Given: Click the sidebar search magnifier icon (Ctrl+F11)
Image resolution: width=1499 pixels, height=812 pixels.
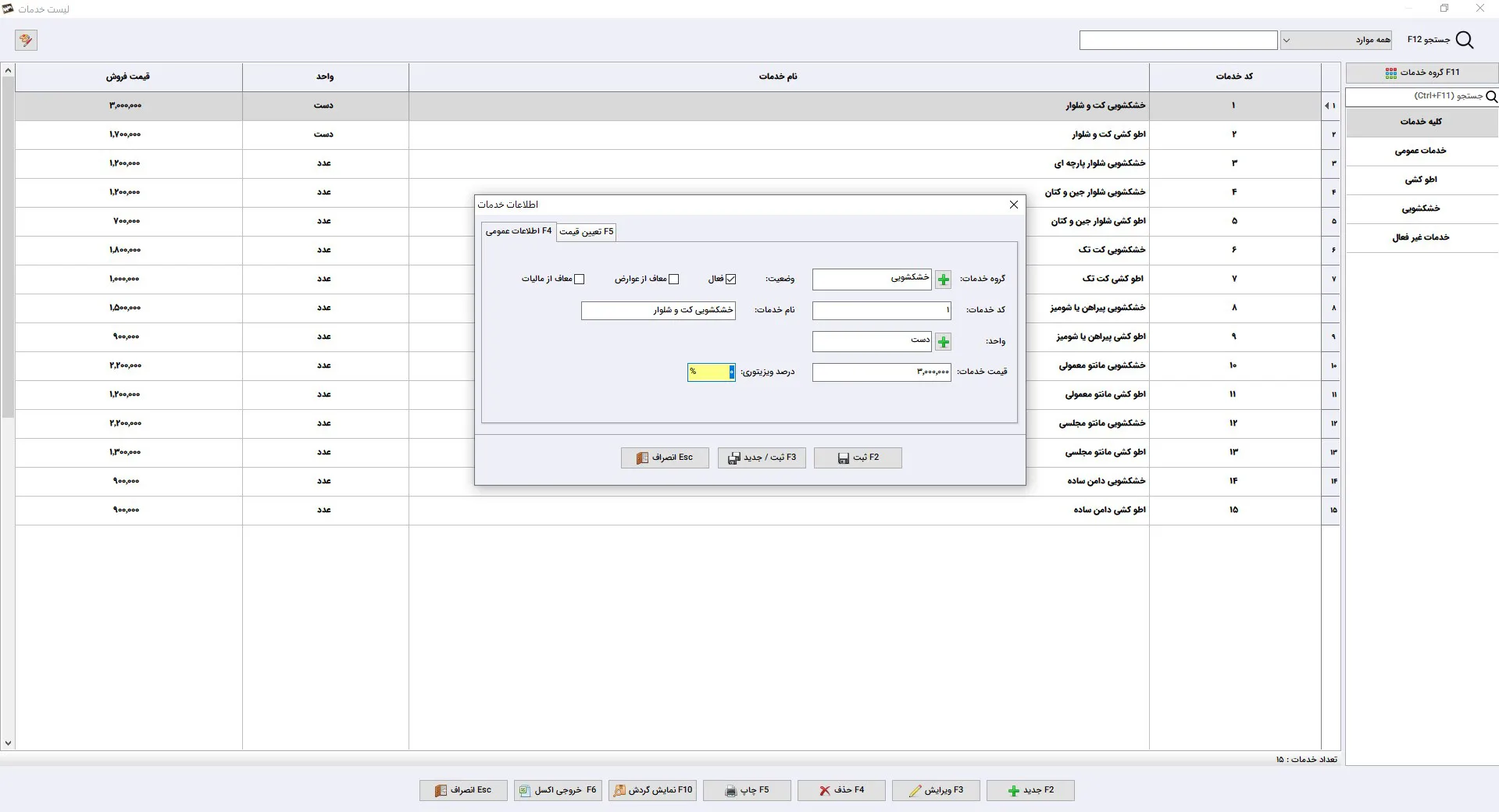Looking at the screenshot, I should point(1491,97).
